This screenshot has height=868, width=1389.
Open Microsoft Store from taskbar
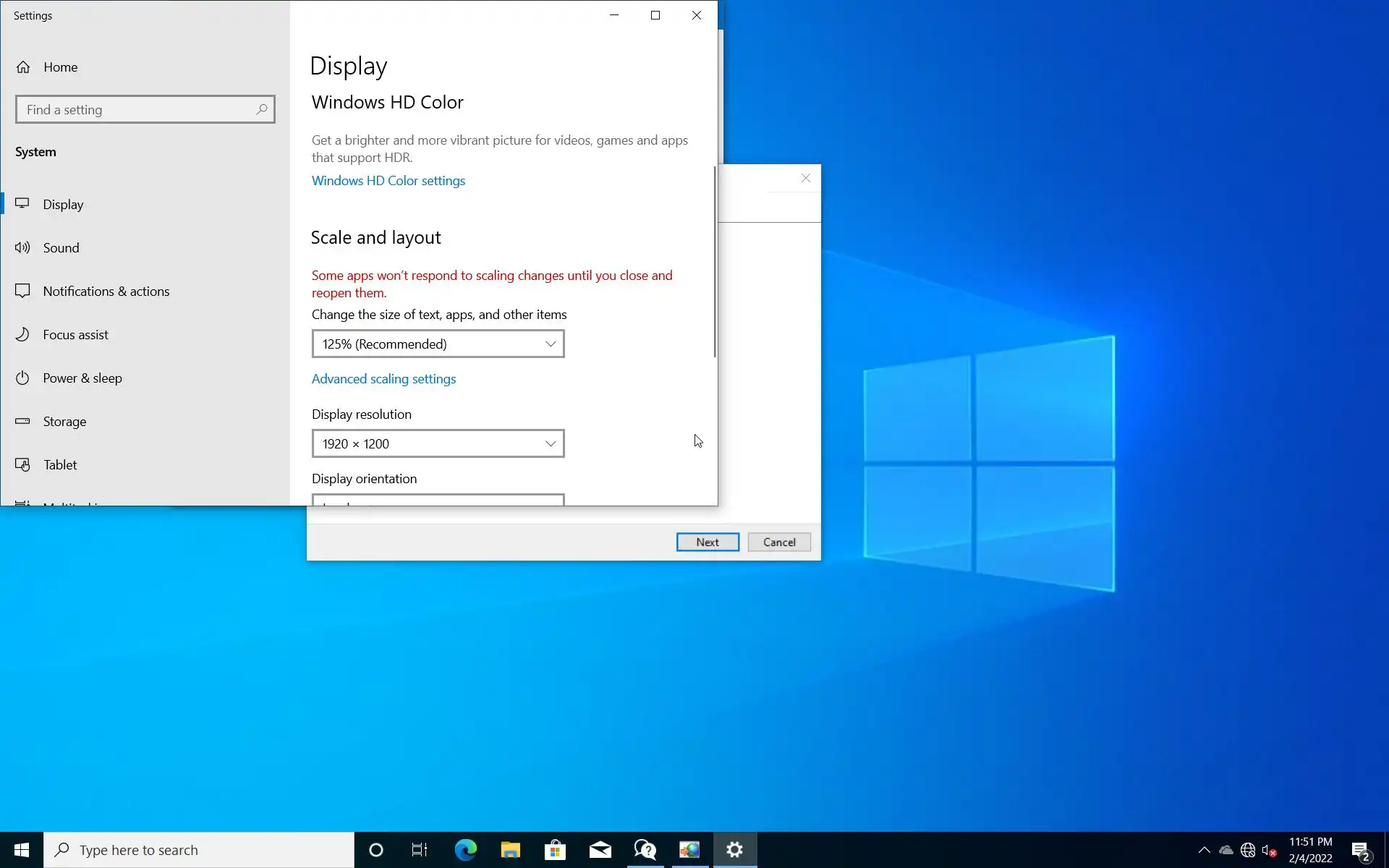pyautogui.click(x=555, y=850)
